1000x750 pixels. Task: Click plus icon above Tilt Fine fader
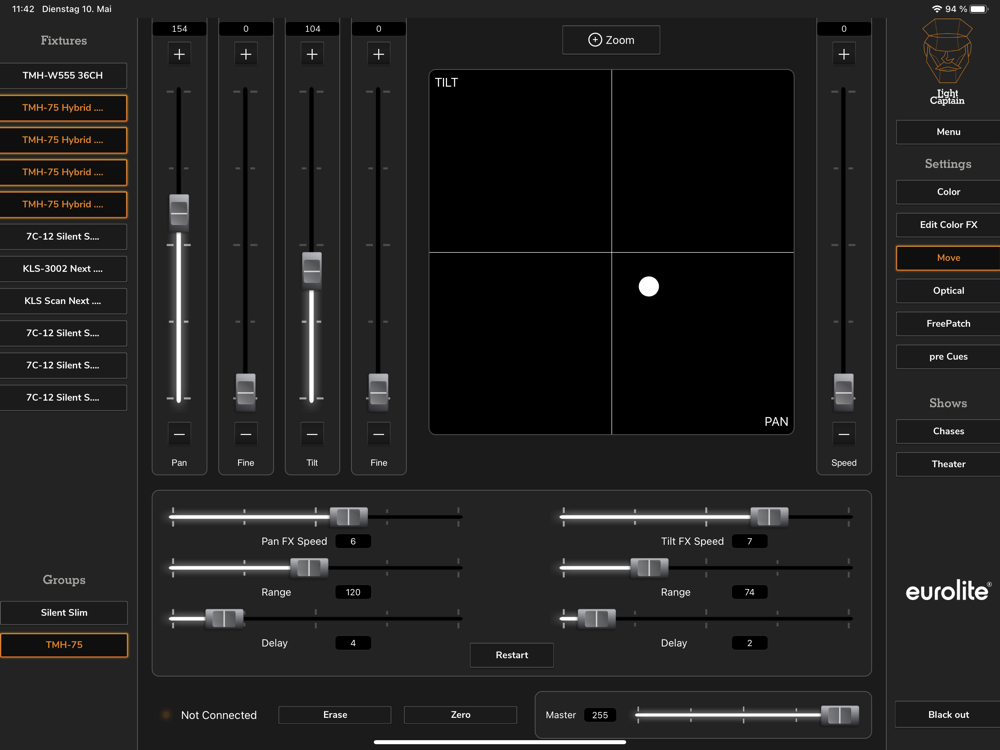pyautogui.click(x=378, y=54)
